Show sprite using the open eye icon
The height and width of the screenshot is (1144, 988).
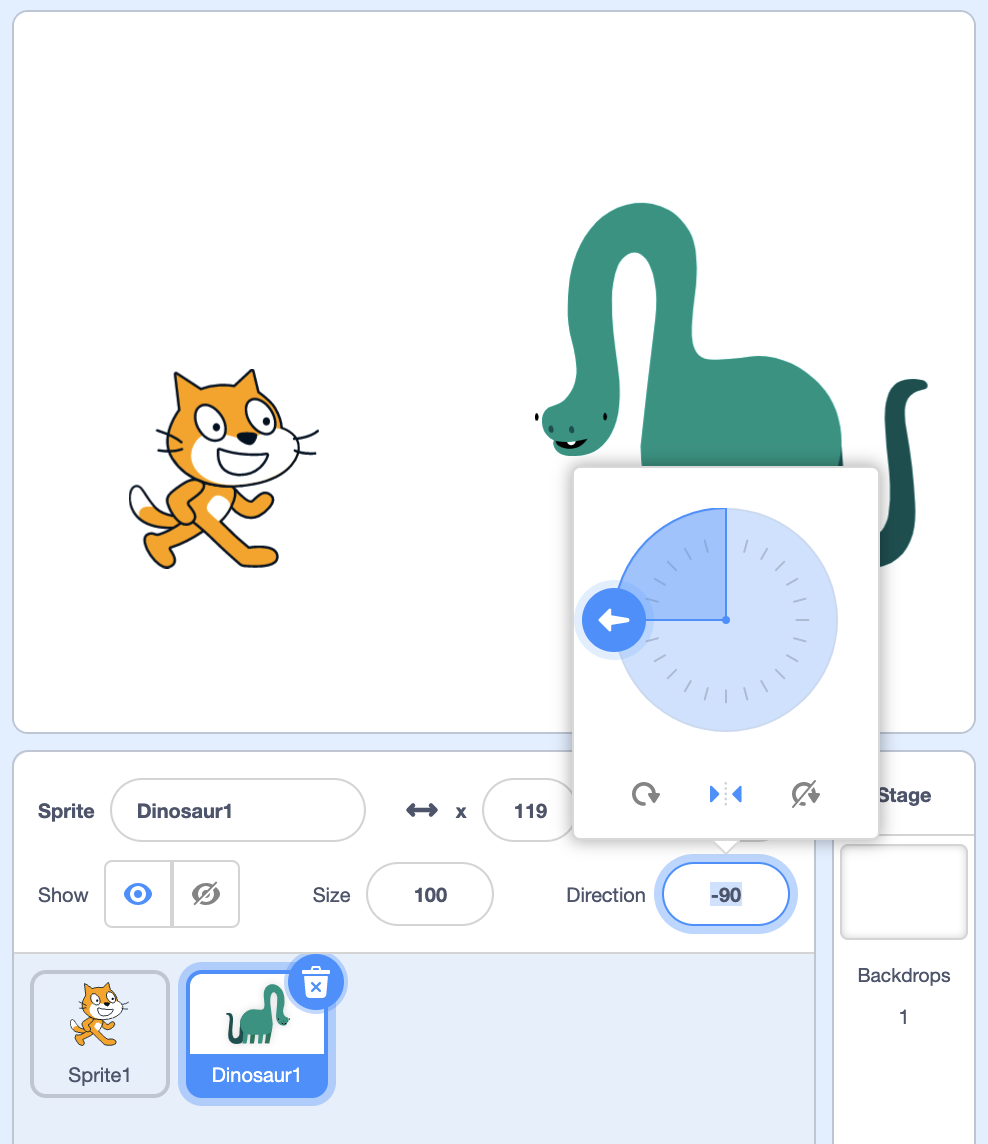(138, 894)
